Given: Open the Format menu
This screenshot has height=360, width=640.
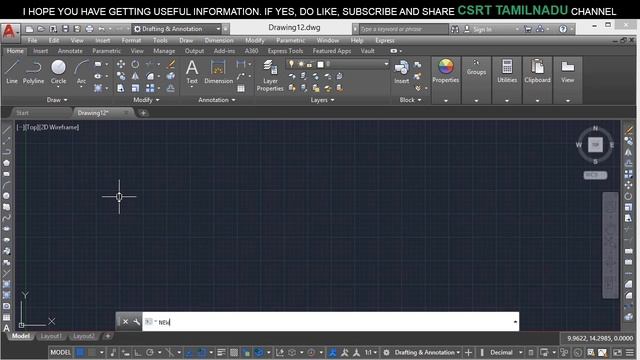Looking at the screenshot, I should (x=131, y=40).
